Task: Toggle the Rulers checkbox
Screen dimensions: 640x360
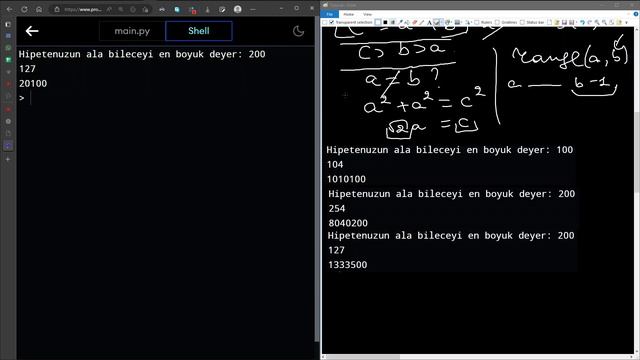Action: 476,22
